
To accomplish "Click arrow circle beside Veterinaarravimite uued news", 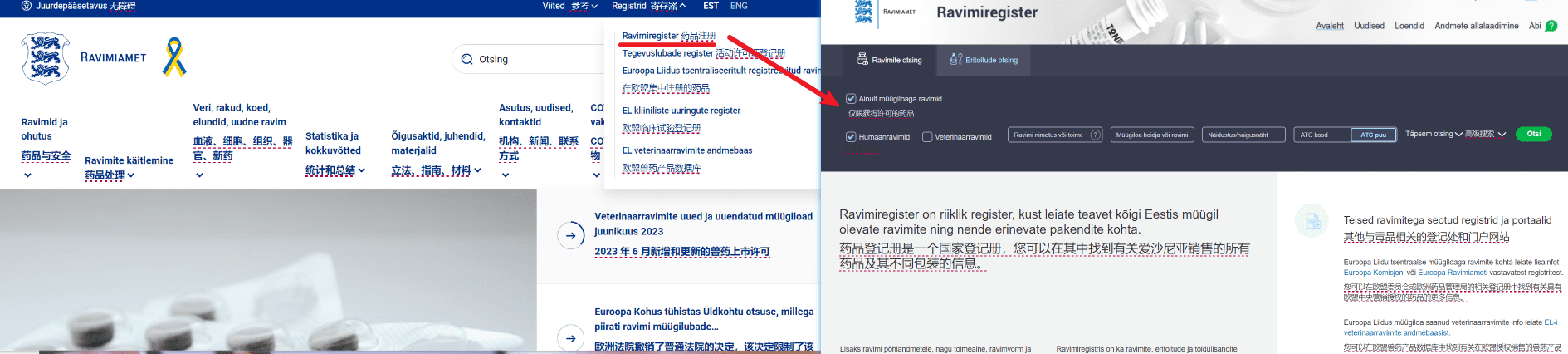I will 570,235.
